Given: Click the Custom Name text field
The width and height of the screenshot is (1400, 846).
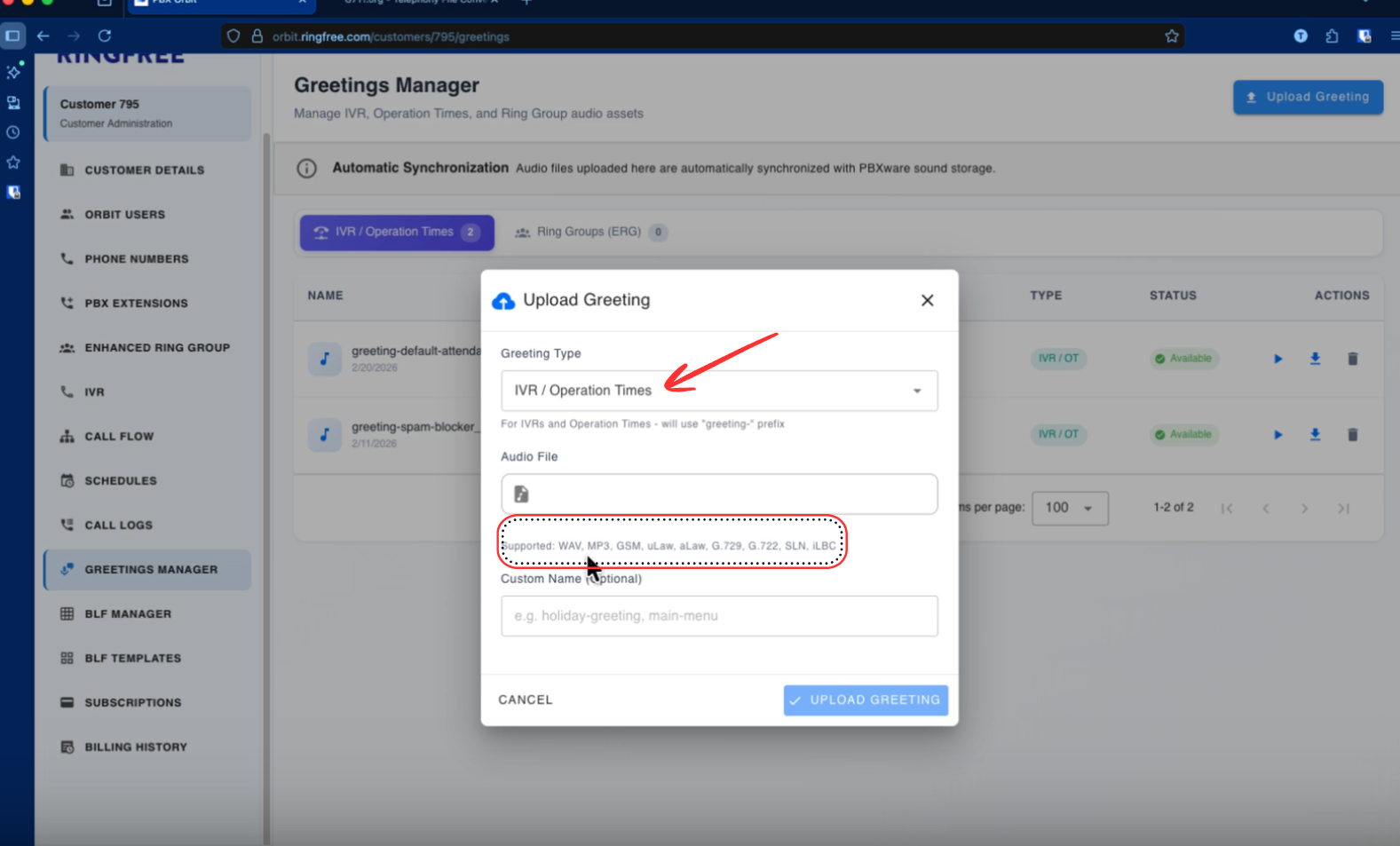Looking at the screenshot, I should click(718, 616).
